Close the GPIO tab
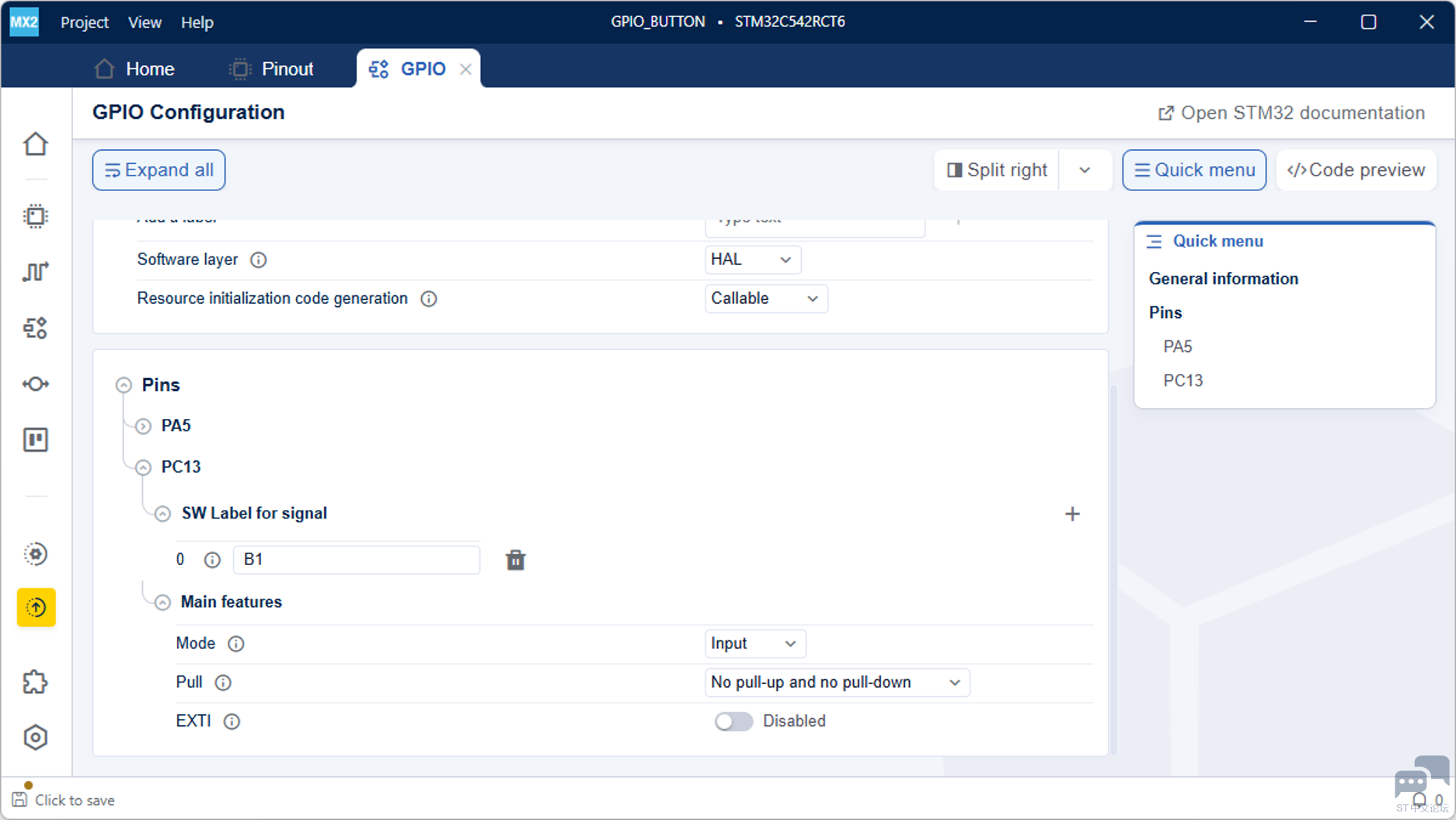Image resolution: width=1456 pixels, height=820 pixels. pos(465,69)
